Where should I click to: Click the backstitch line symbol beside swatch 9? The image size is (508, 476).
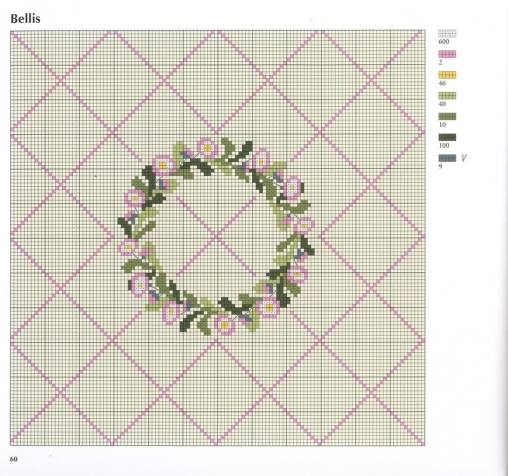pos(464,158)
